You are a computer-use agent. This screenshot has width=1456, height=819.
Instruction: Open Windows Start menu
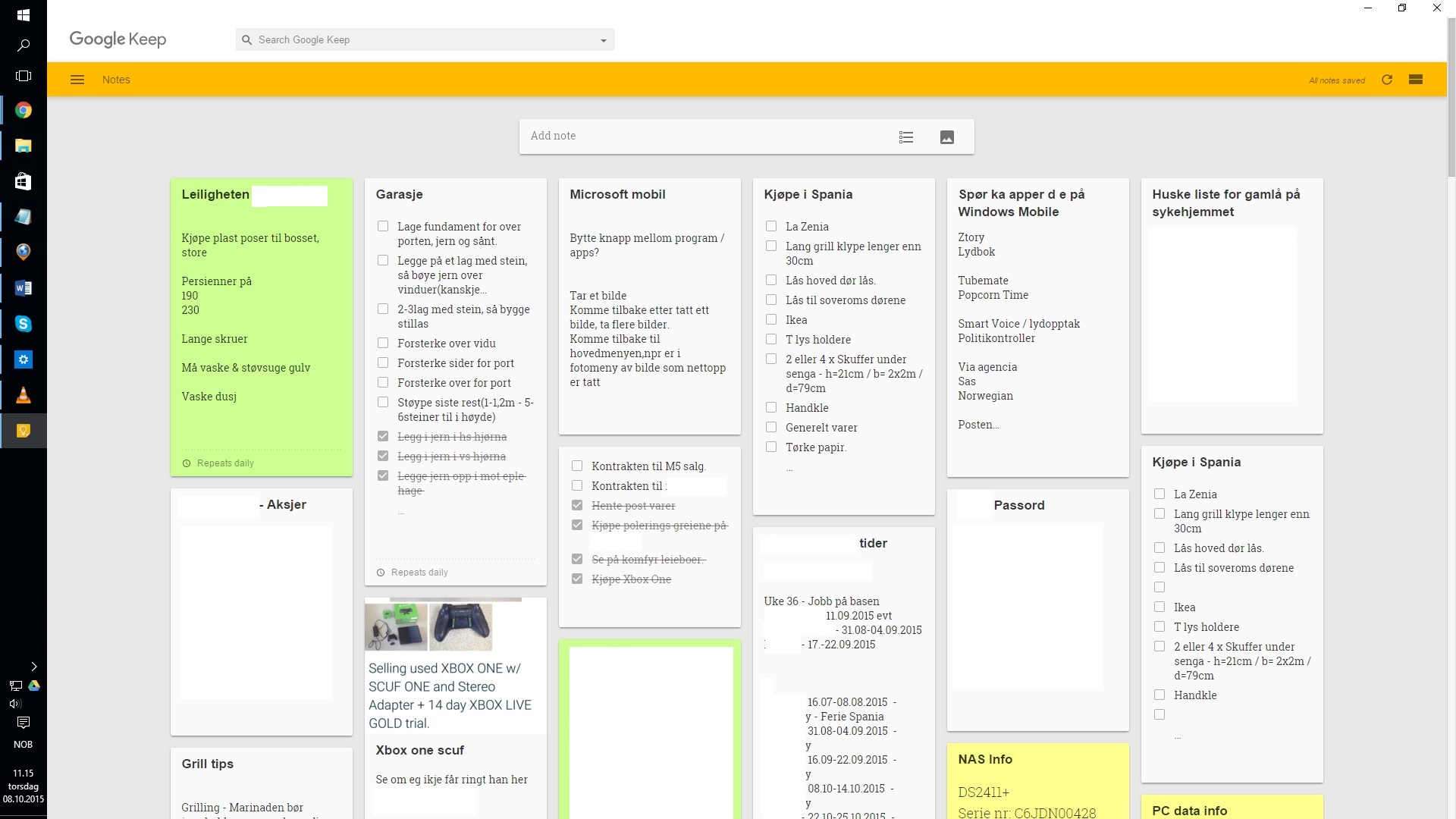pyautogui.click(x=23, y=14)
